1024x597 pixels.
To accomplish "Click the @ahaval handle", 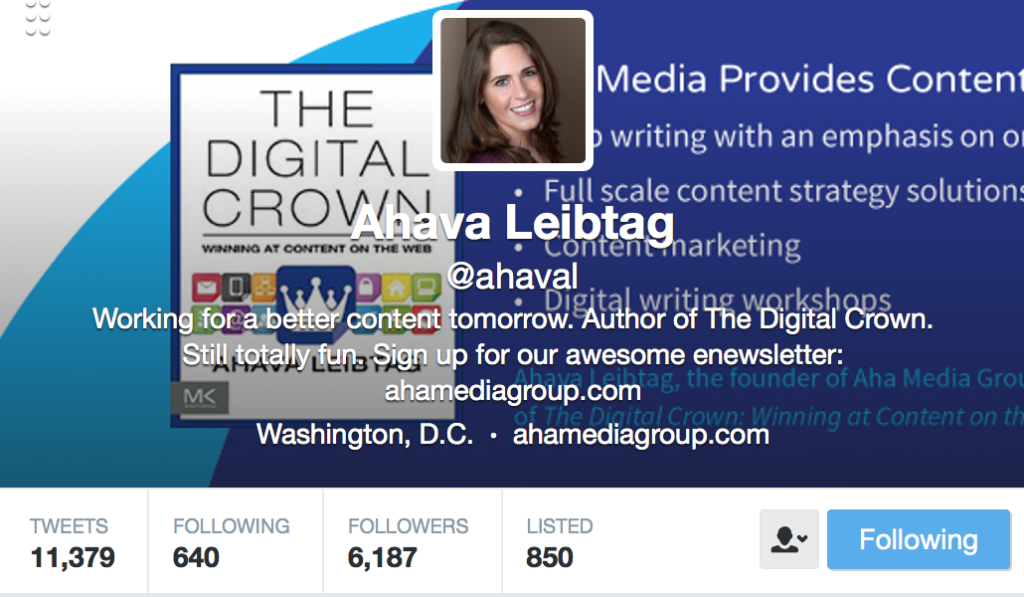I will (513, 276).
